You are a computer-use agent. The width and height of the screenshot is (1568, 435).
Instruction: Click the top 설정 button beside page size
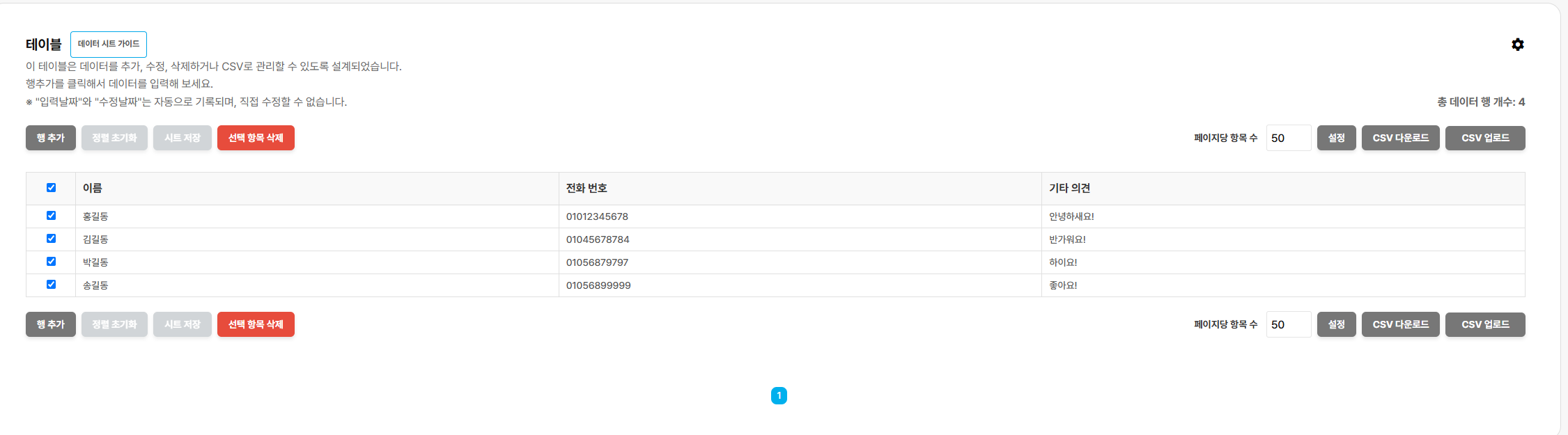tap(1336, 138)
